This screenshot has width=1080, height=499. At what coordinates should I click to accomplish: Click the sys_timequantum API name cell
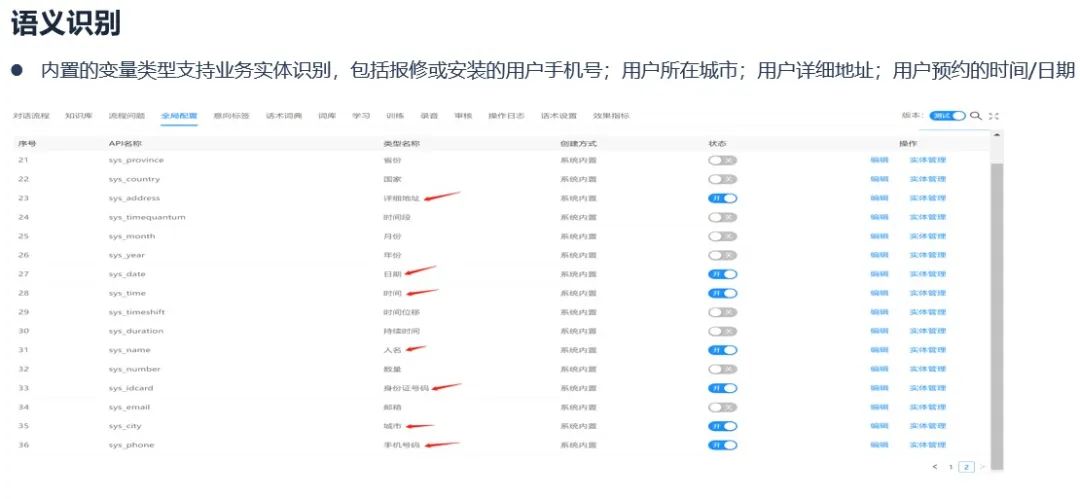click(147, 217)
